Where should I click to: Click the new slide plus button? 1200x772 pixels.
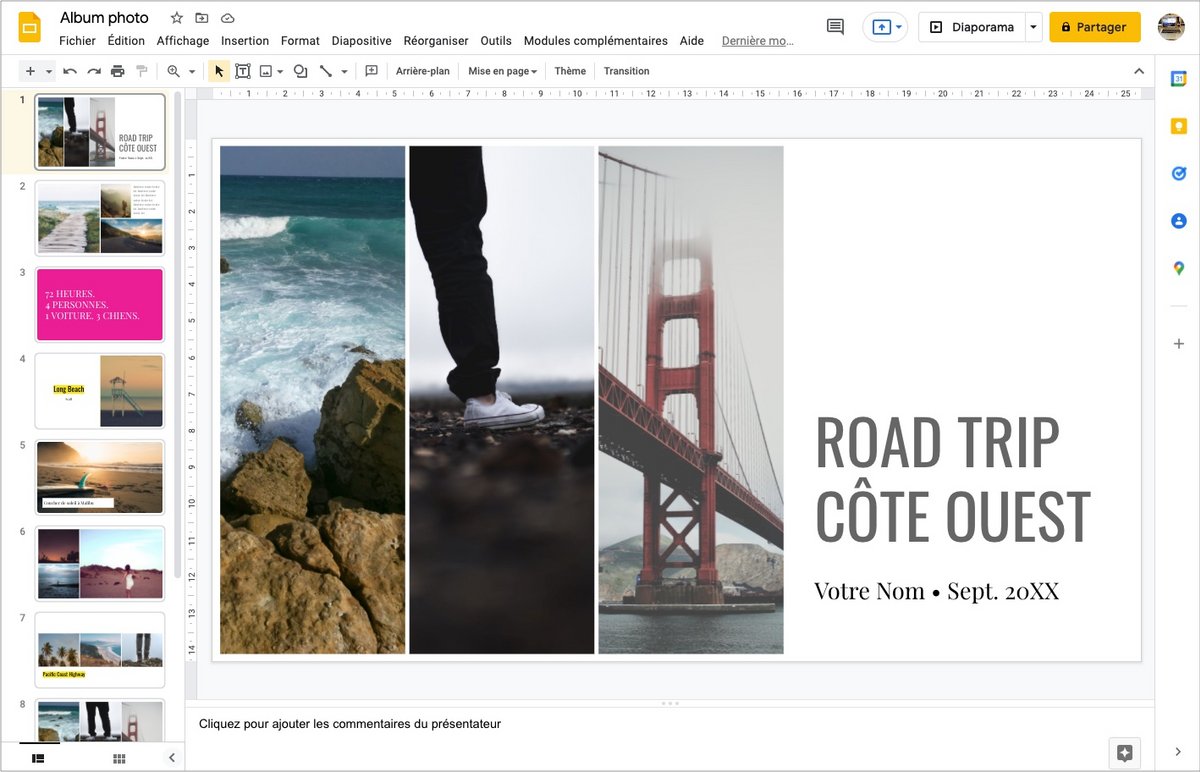tap(30, 71)
